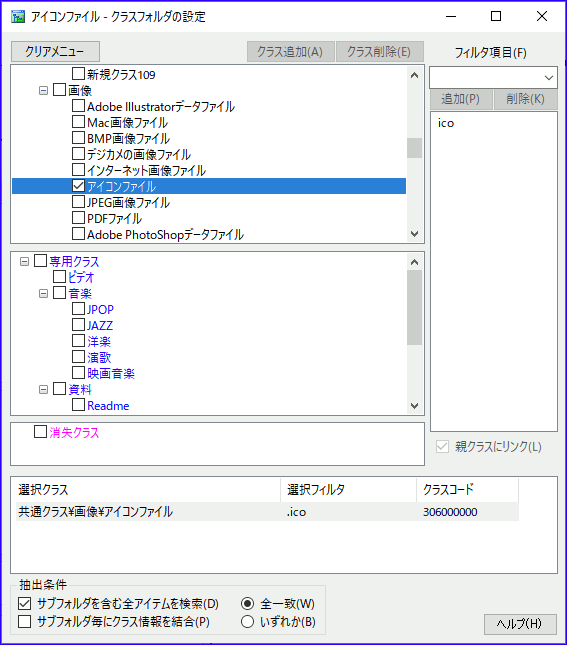The image size is (567, 645).
Task: Select the ico item in the filter list
Action: pos(446,123)
